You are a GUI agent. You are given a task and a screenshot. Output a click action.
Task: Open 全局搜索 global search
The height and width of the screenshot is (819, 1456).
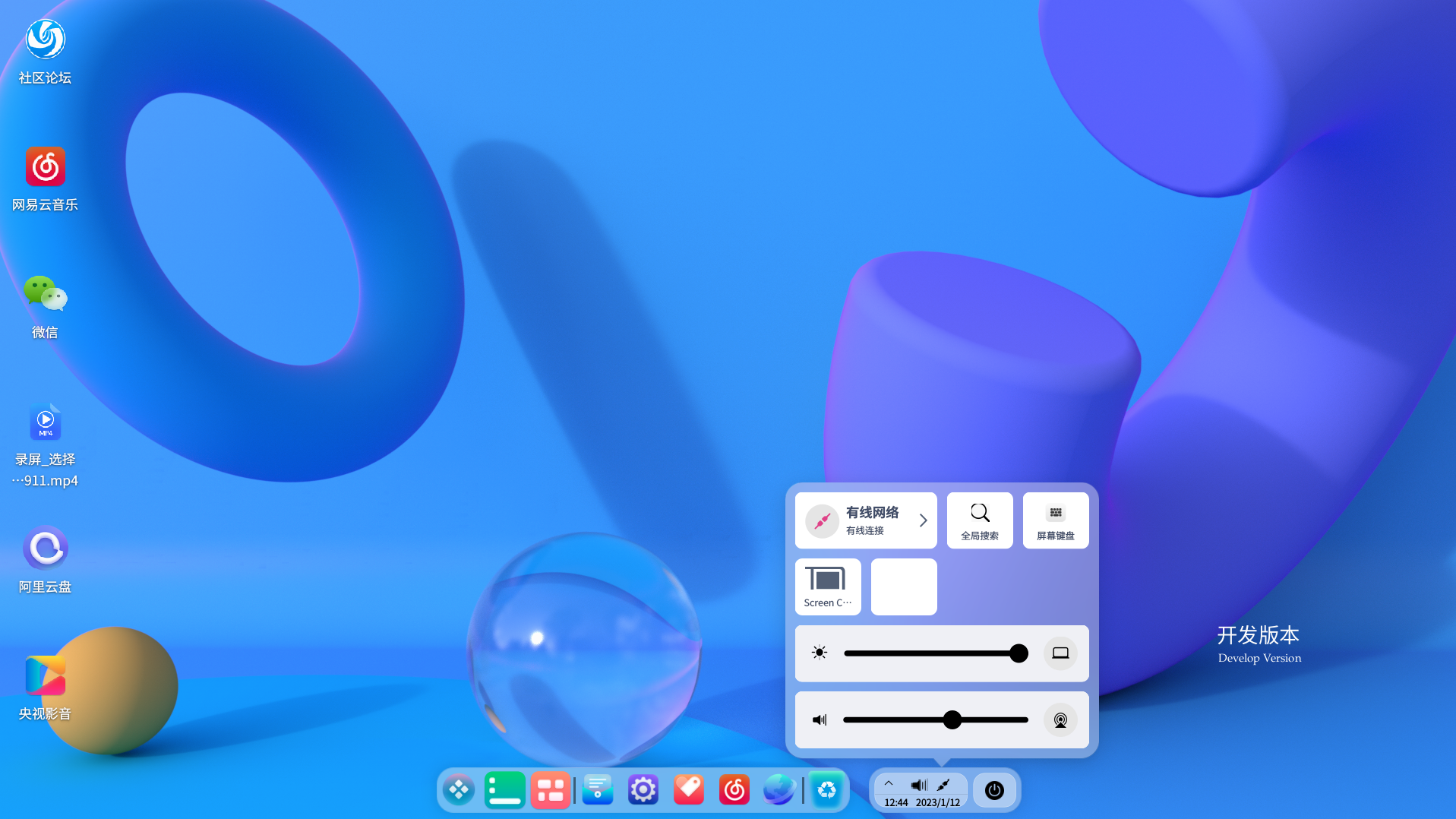click(x=979, y=520)
